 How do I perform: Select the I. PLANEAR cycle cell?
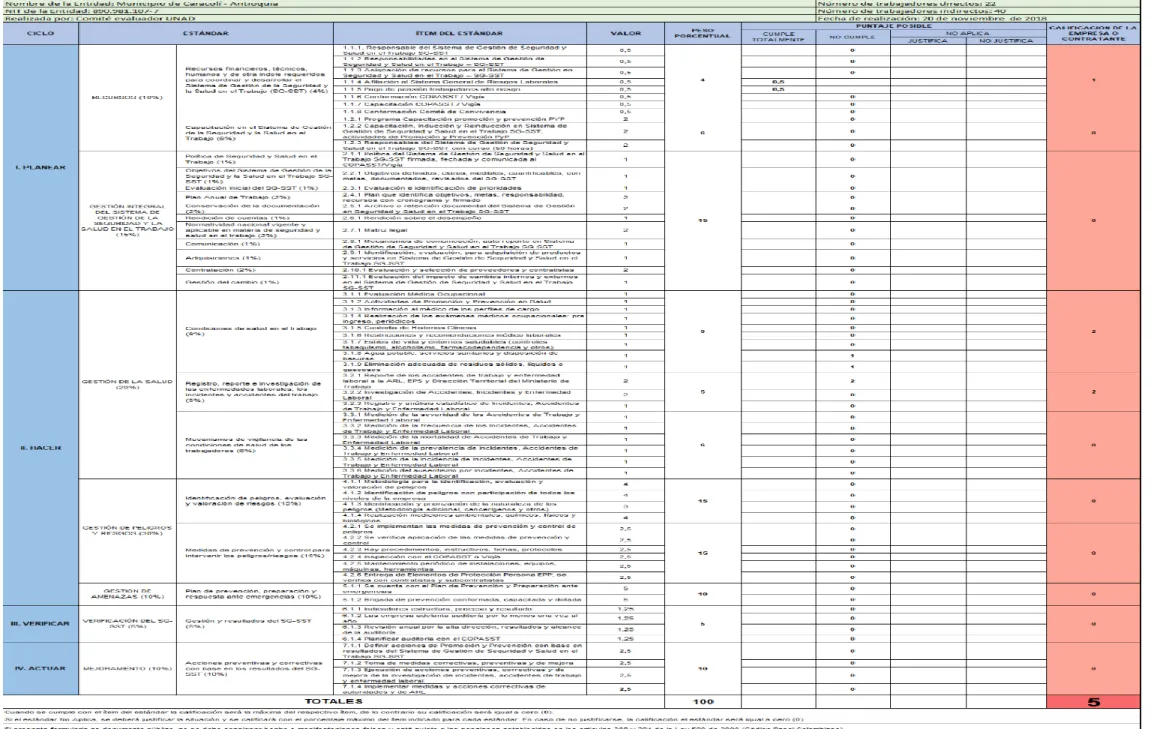40,168
